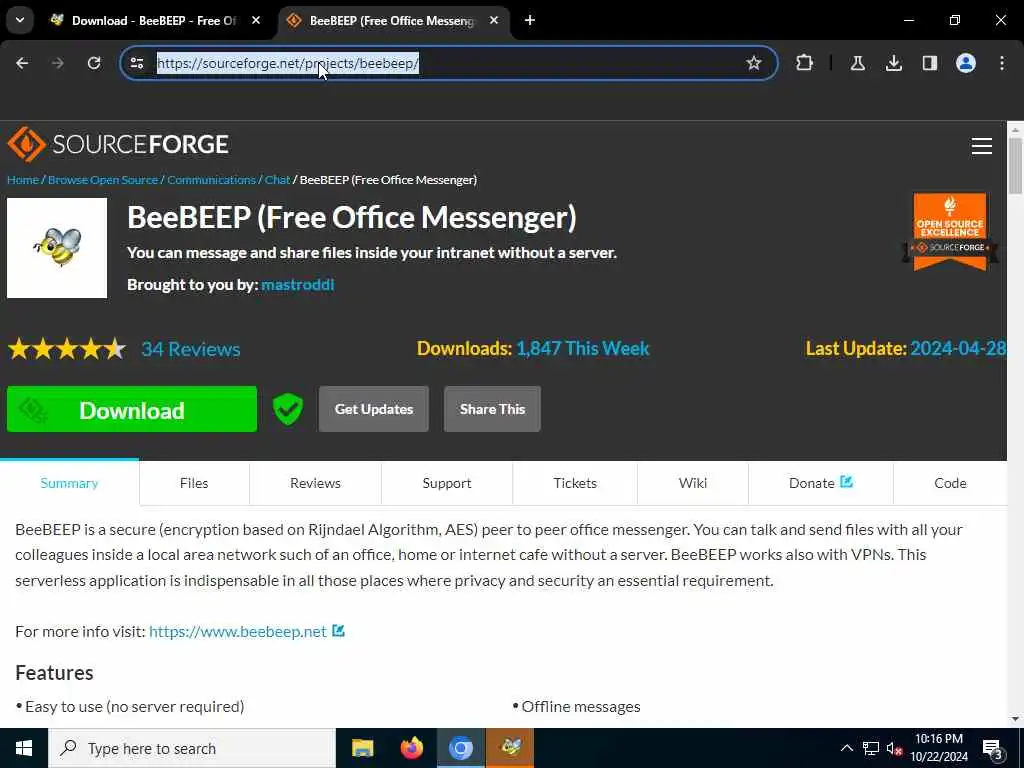
Task: Open Chrome three-dot menu
Action: [1002, 63]
